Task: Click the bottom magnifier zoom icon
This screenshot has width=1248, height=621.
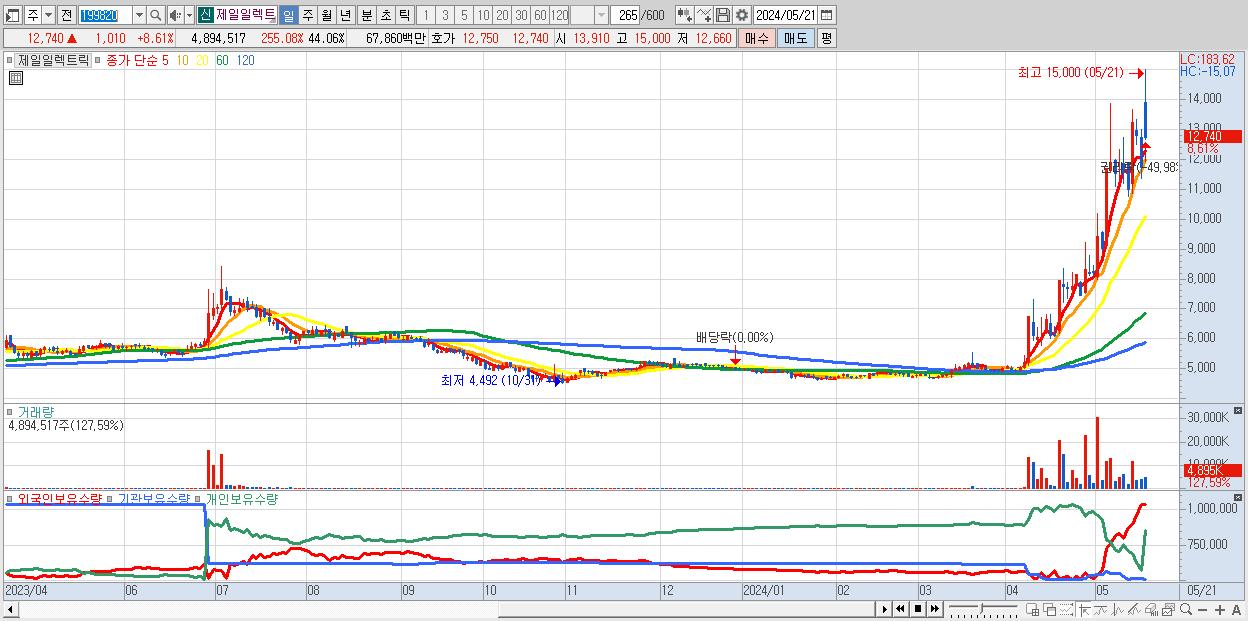Action: (1186, 609)
